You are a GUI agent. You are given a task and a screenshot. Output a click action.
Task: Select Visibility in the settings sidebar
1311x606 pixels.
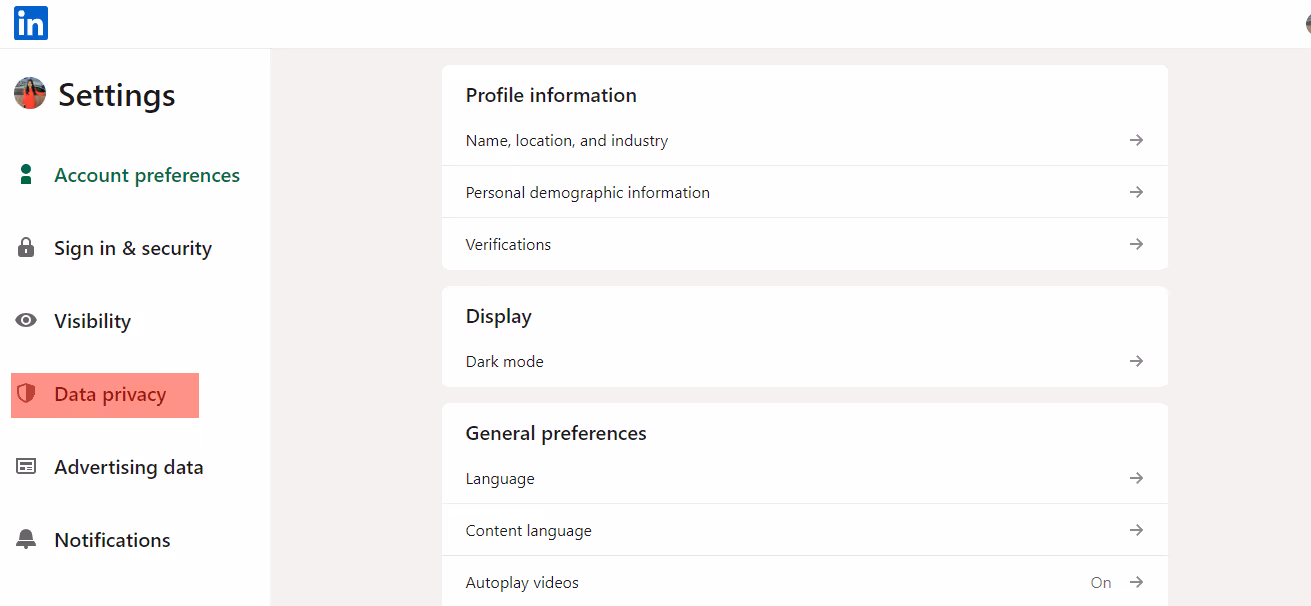pyautogui.click(x=92, y=320)
